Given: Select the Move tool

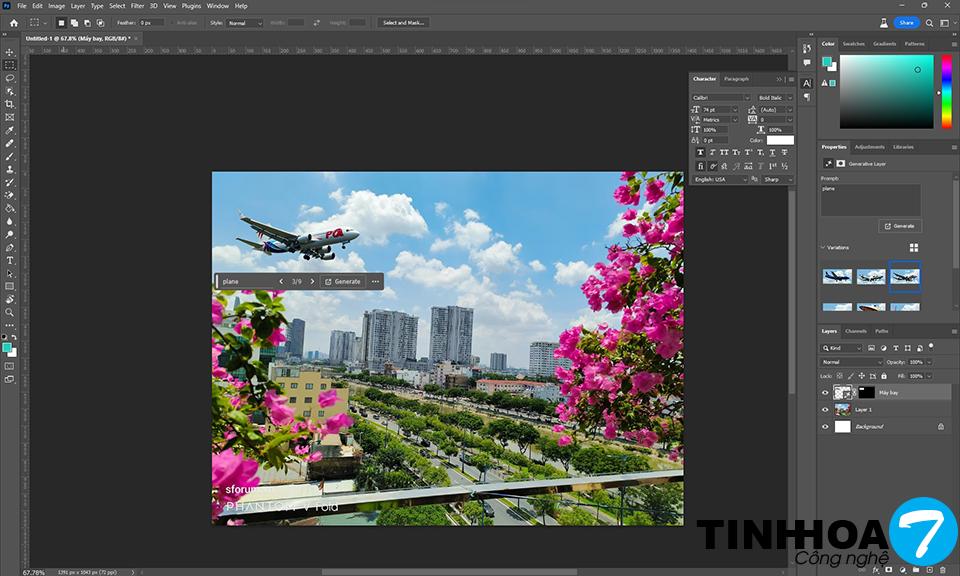Looking at the screenshot, I should [x=10, y=52].
